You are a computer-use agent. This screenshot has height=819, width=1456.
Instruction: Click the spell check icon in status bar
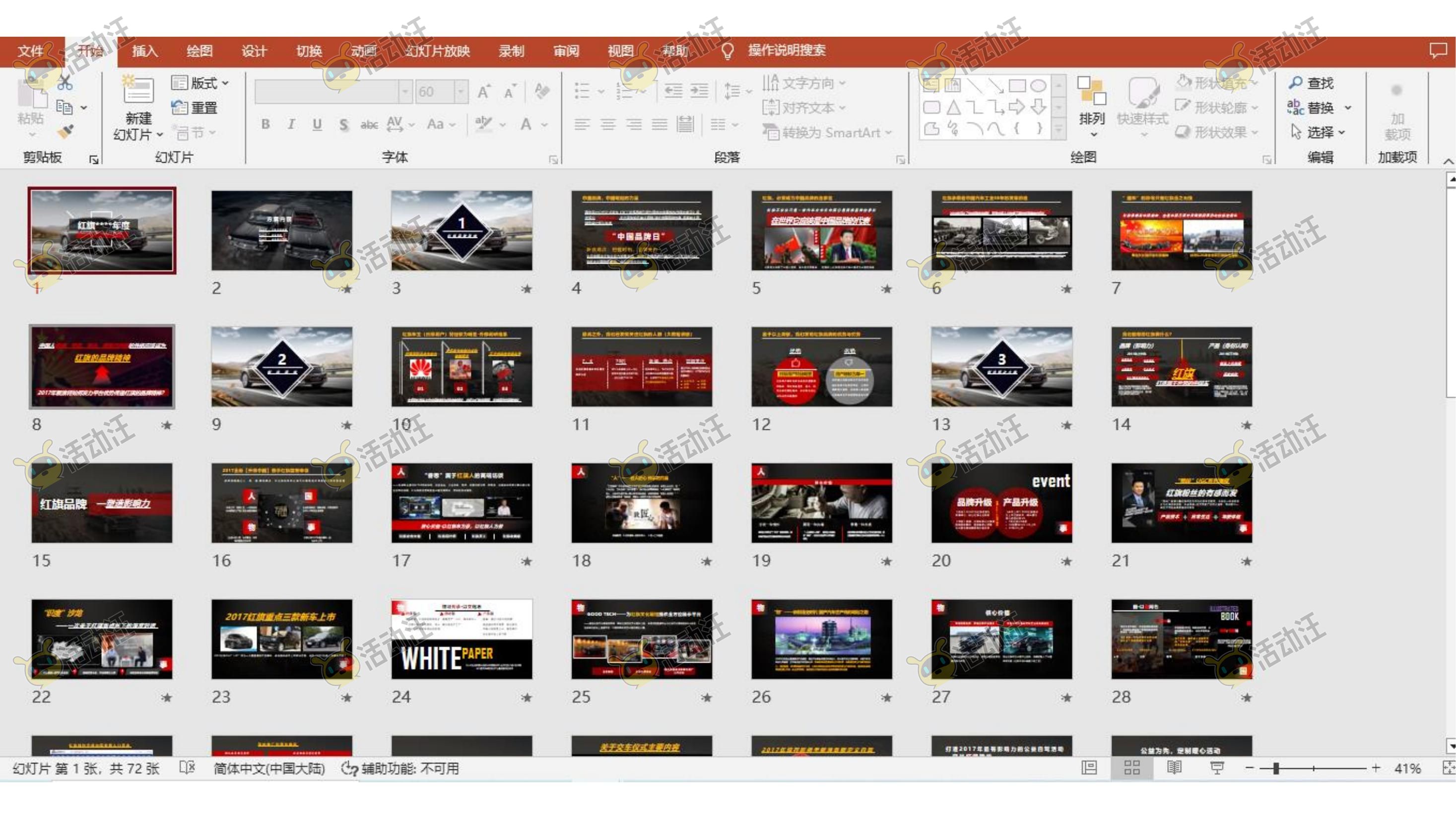click(x=187, y=767)
